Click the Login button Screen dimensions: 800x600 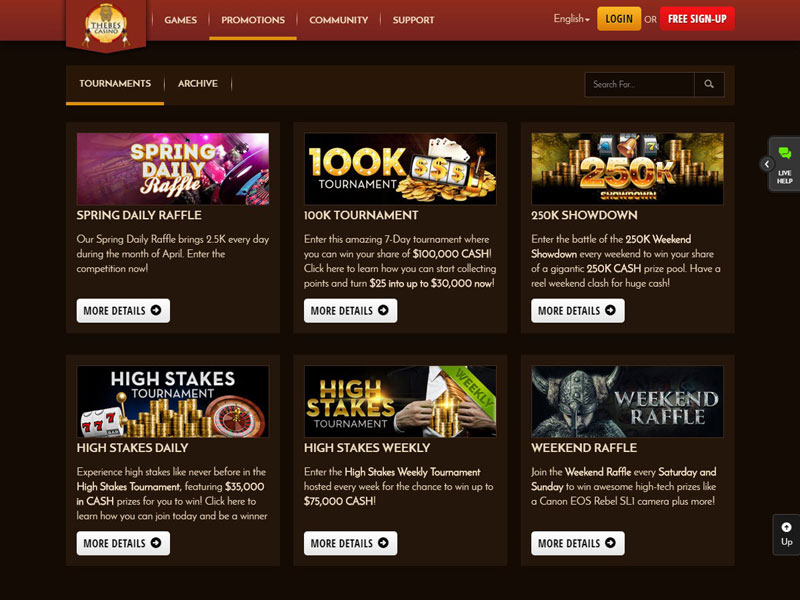(619, 19)
